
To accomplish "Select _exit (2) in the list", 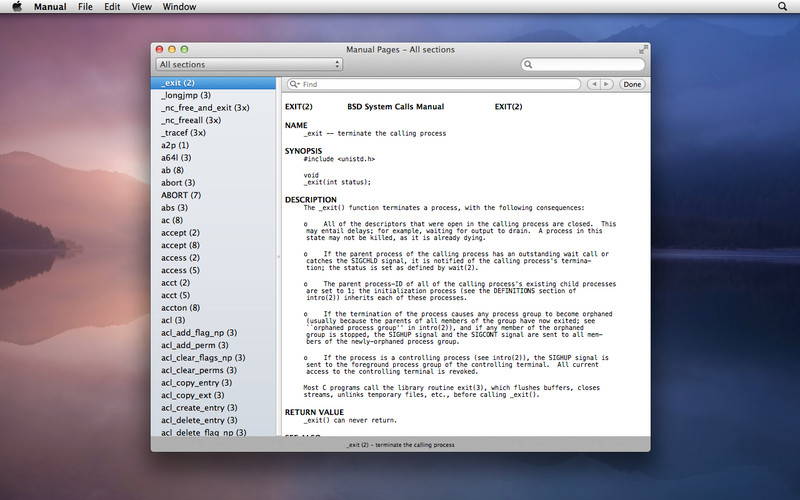I will (213, 83).
